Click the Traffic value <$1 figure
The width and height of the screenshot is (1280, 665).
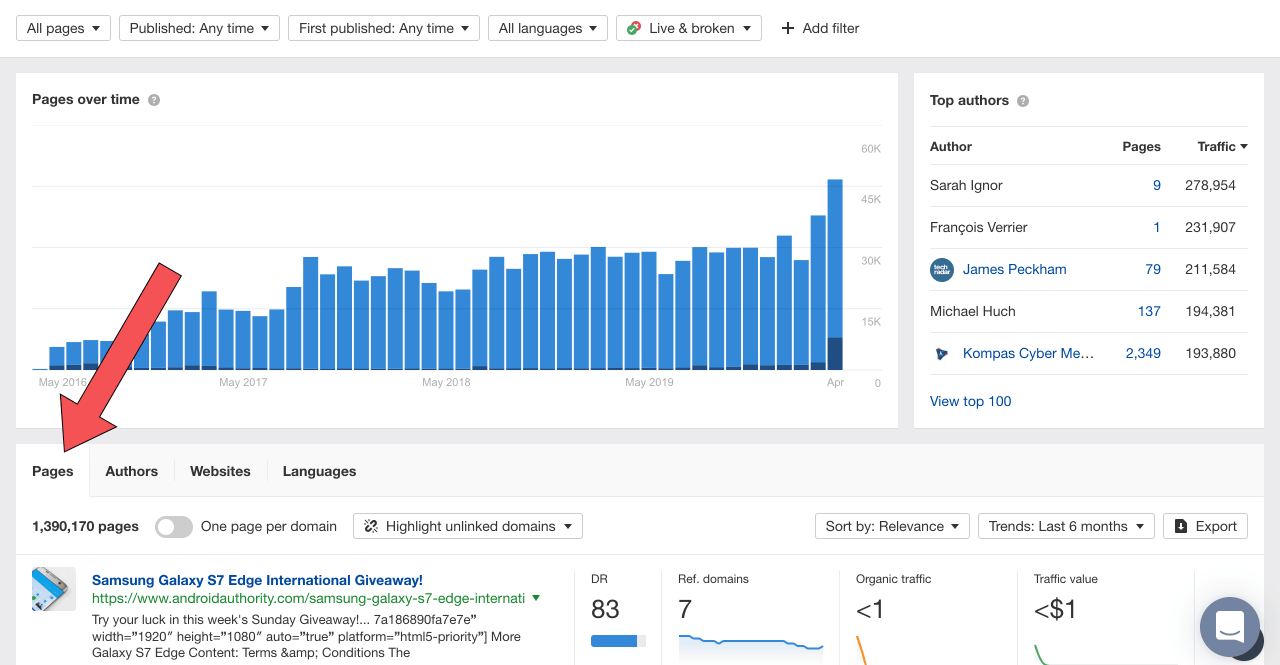click(x=1055, y=609)
